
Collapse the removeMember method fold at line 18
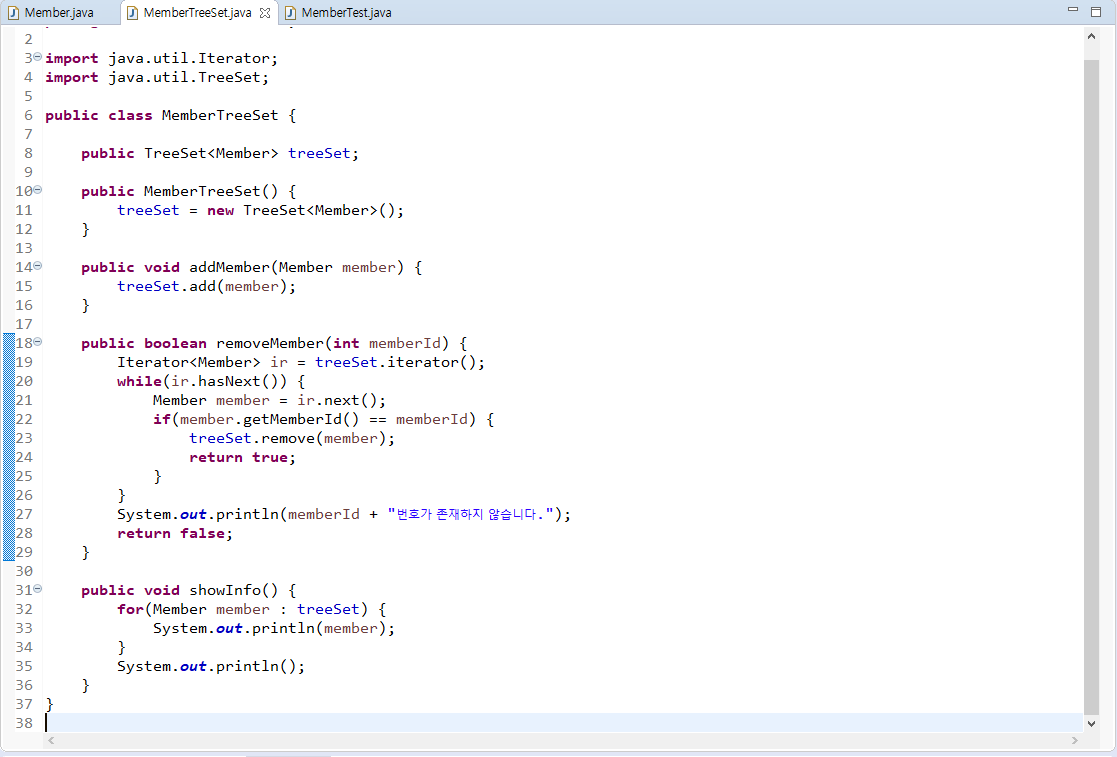tap(38, 342)
